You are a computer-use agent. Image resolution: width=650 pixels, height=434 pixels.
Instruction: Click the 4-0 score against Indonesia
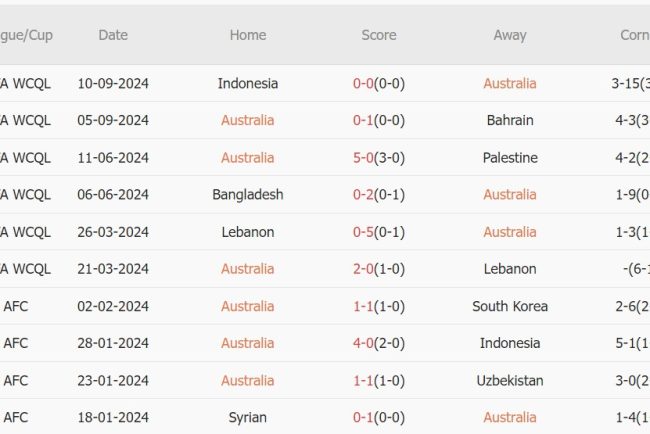(x=379, y=343)
